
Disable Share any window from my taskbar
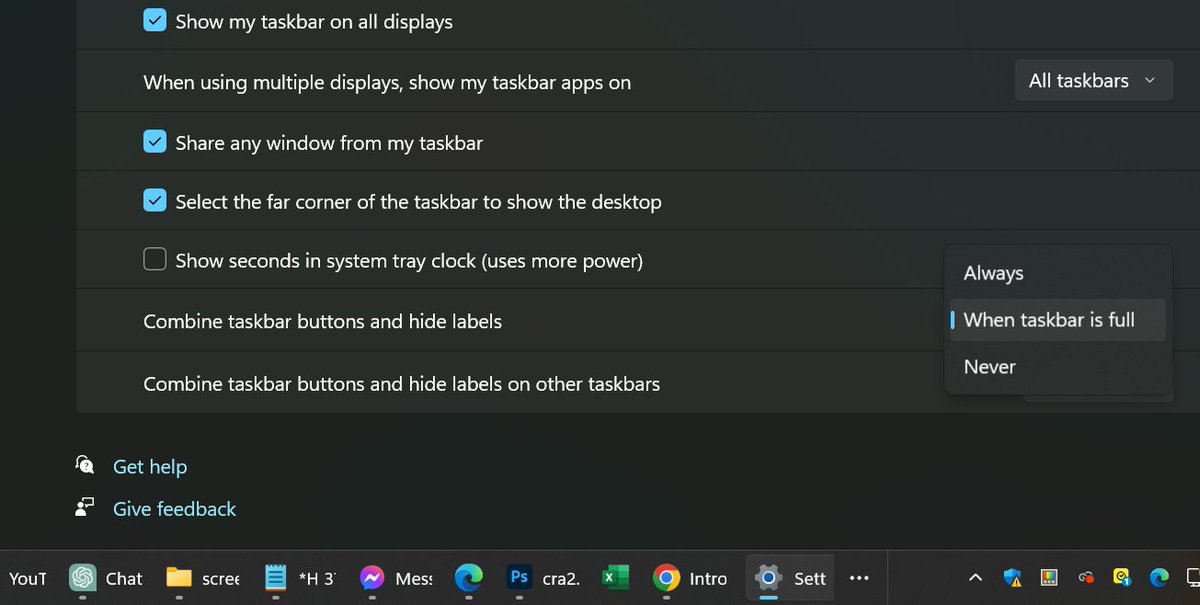click(155, 142)
